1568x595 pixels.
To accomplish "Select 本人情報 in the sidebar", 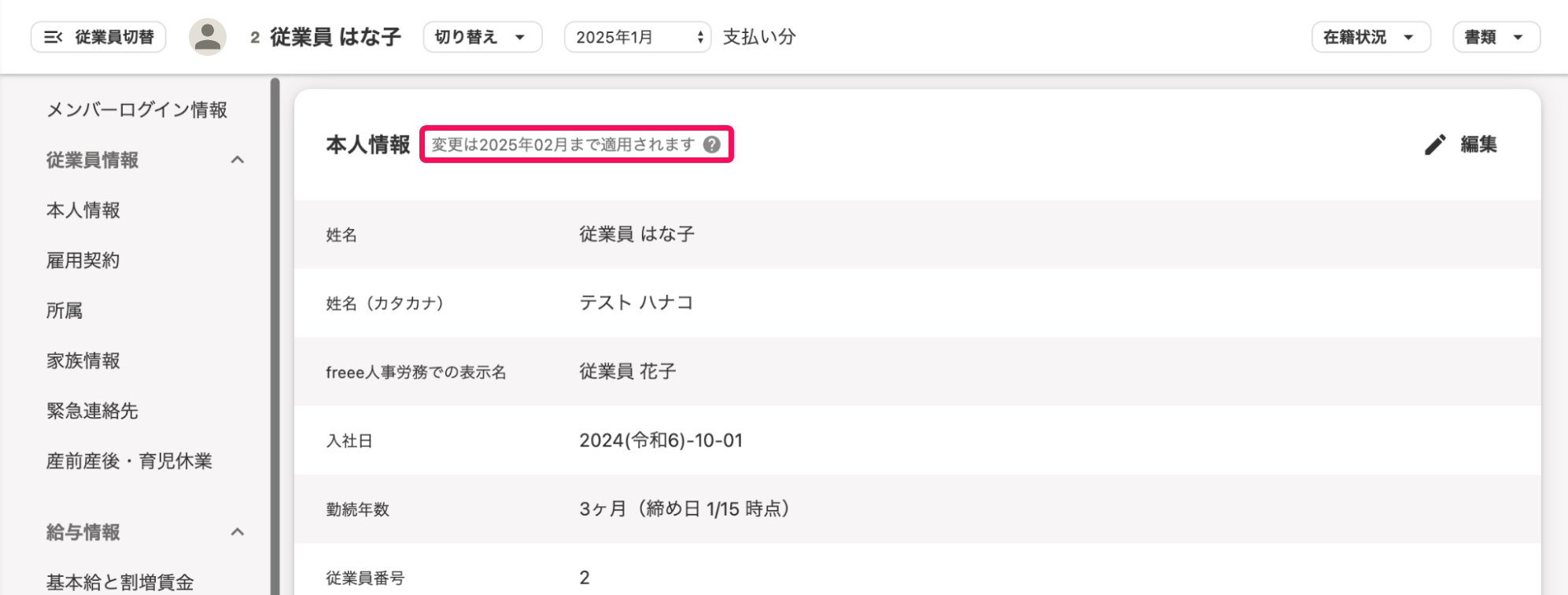I will pyautogui.click(x=83, y=210).
